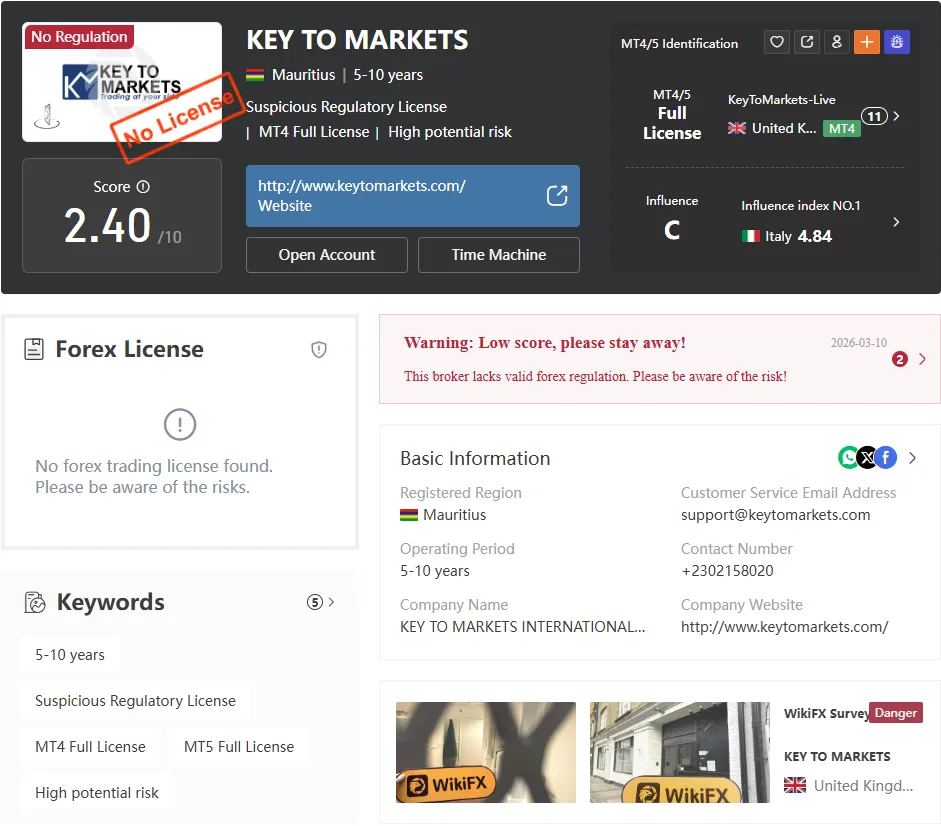
Task: Click the red 2 warning count badge
Action: [x=900, y=359]
